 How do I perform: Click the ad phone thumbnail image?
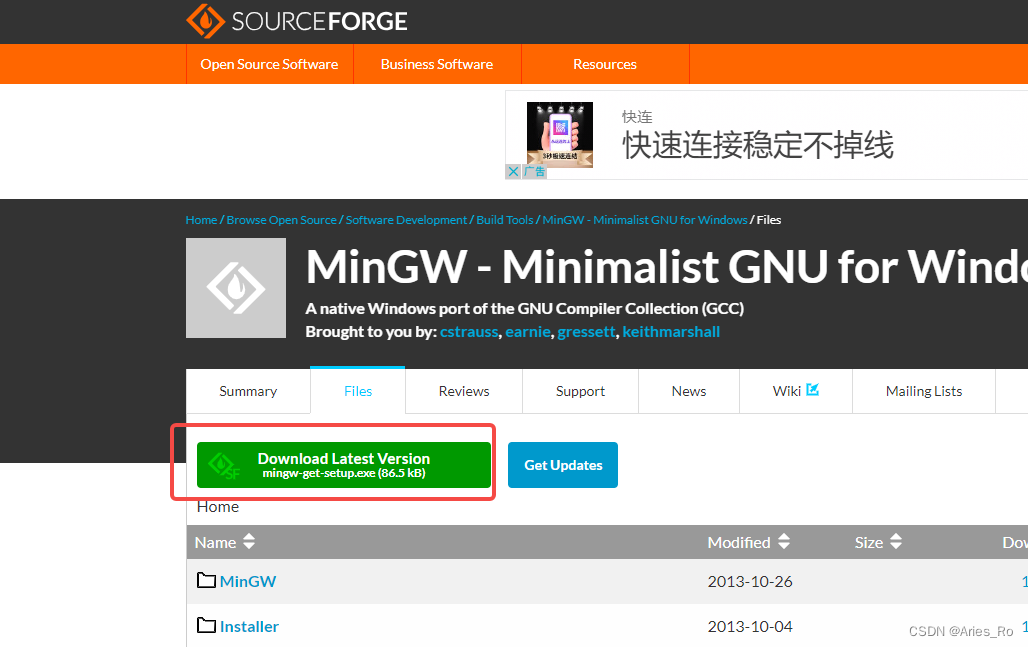(560, 134)
